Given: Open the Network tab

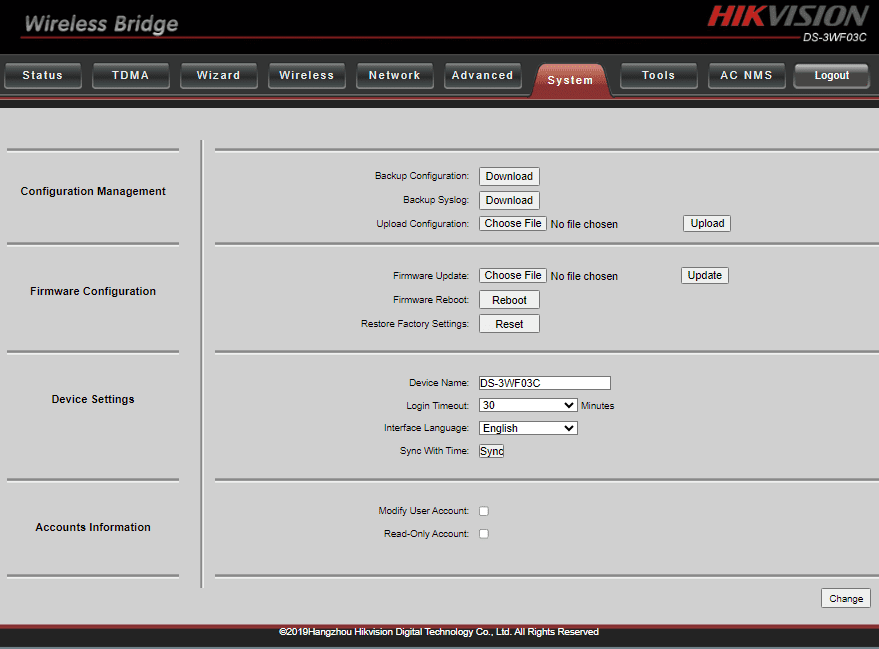Looking at the screenshot, I should pos(394,76).
